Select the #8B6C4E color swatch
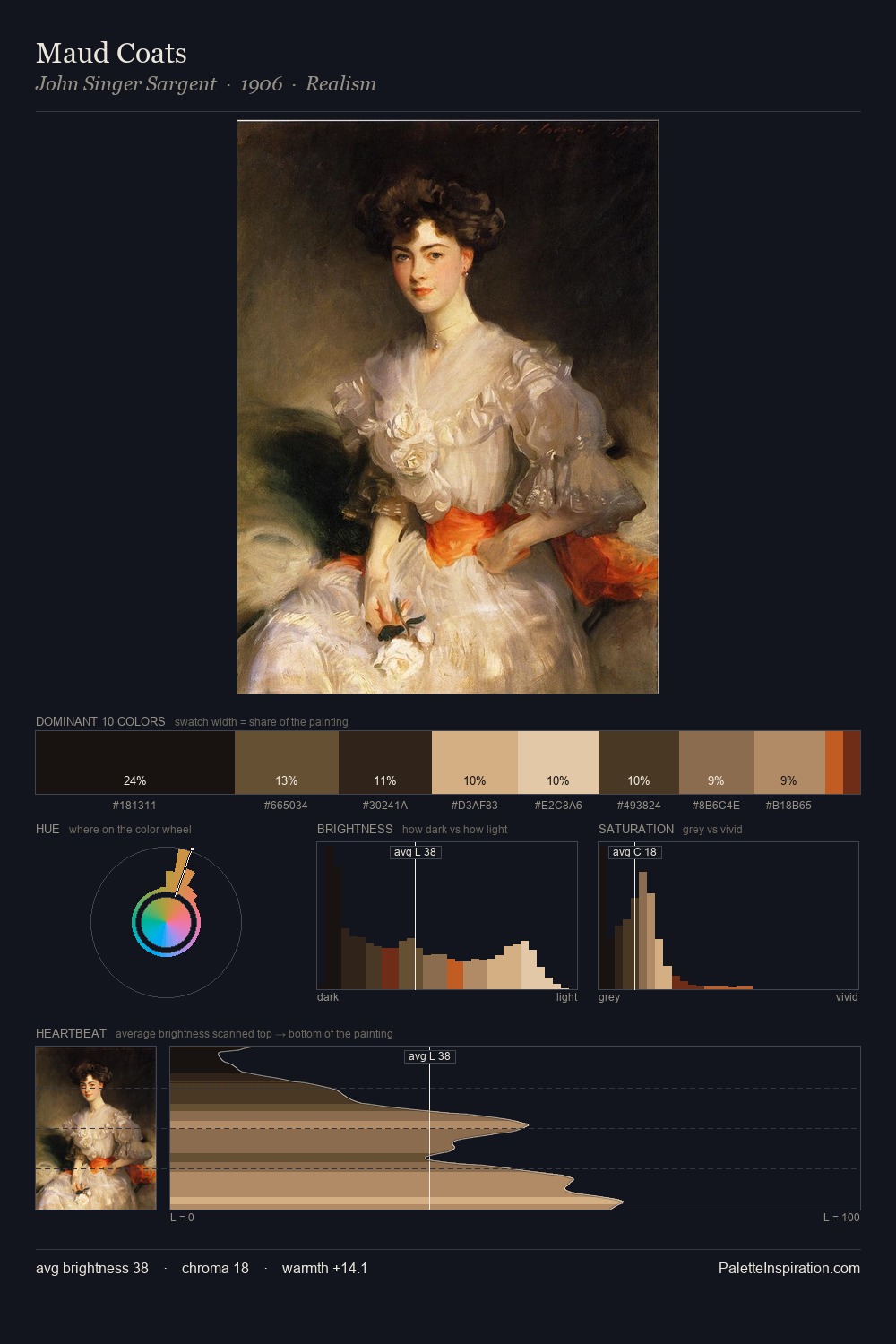The height and width of the screenshot is (1344, 896). click(x=716, y=762)
